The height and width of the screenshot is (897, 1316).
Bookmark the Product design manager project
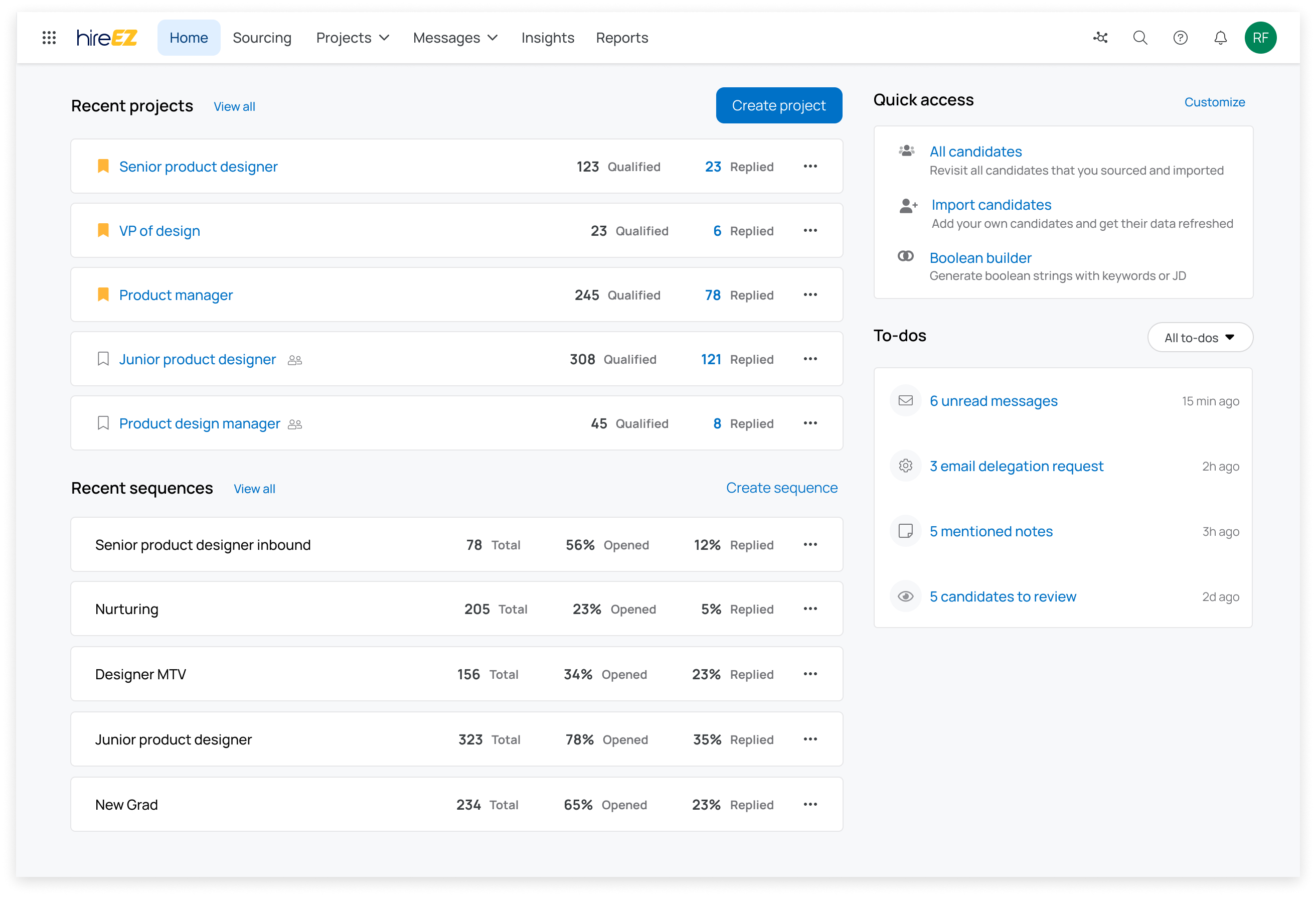[x=103, y=423]
